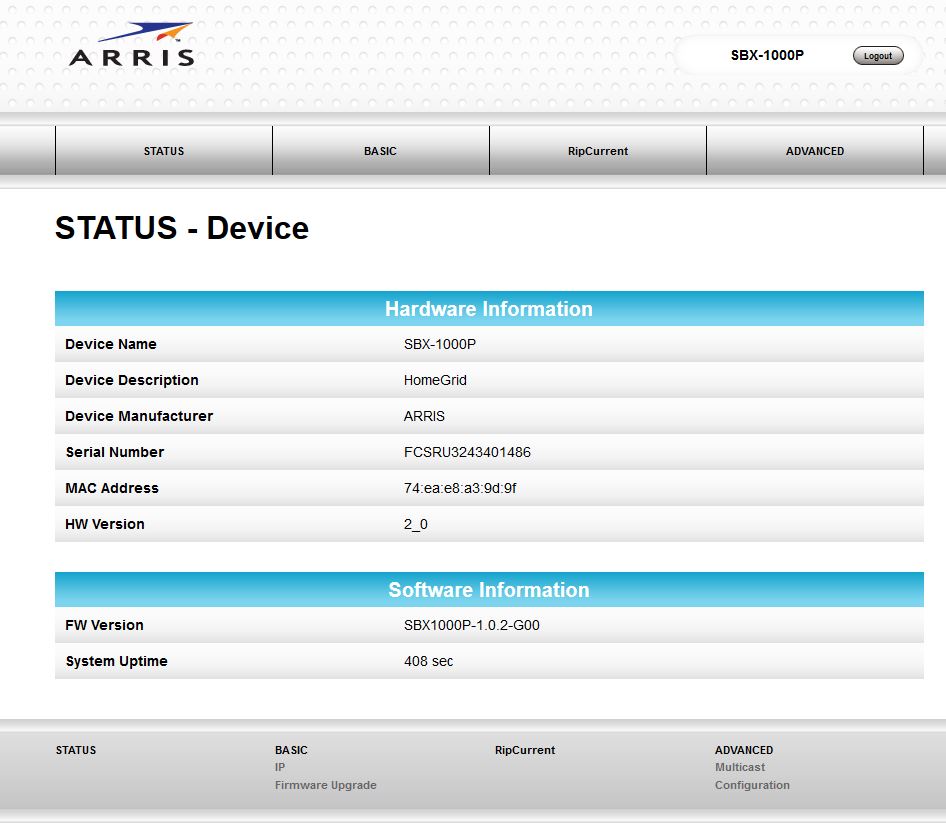This screenshot has height=823, width=946.
Task: Select firmware version SBX1000P-1.0.2-G00
Action: click(x=472, y=625)
